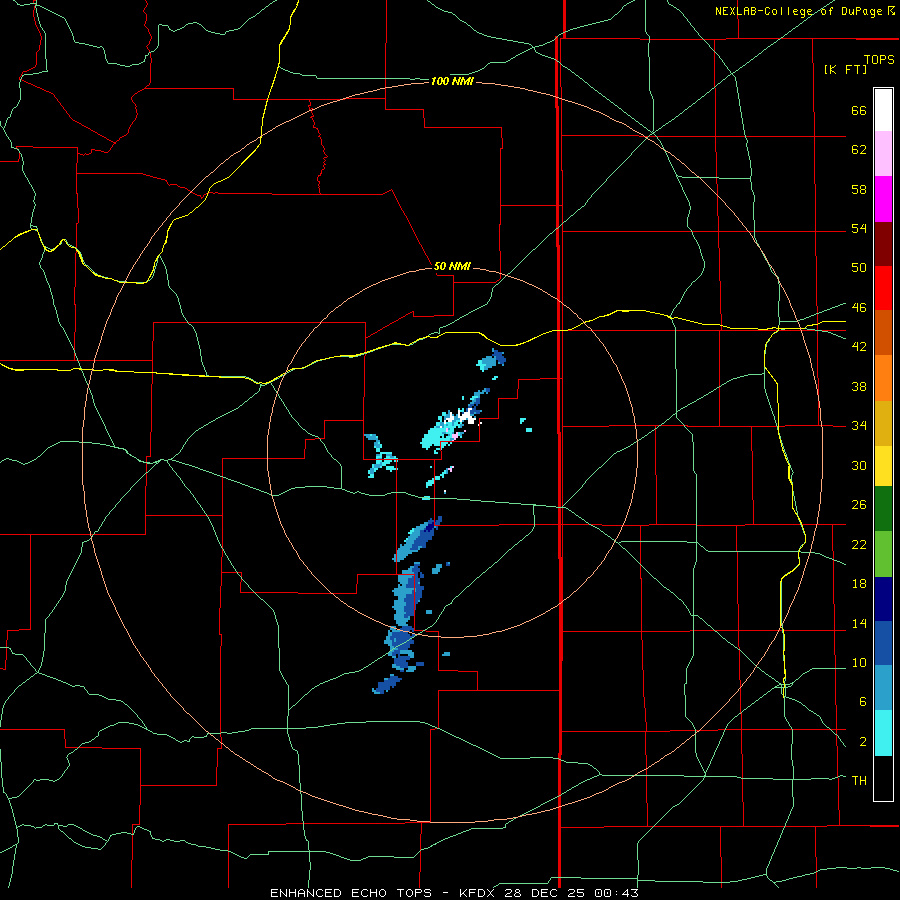The height and width of the screenshot is (900, 900).
Task: Click the light pink legend swatch
Action: pos(883,153)
